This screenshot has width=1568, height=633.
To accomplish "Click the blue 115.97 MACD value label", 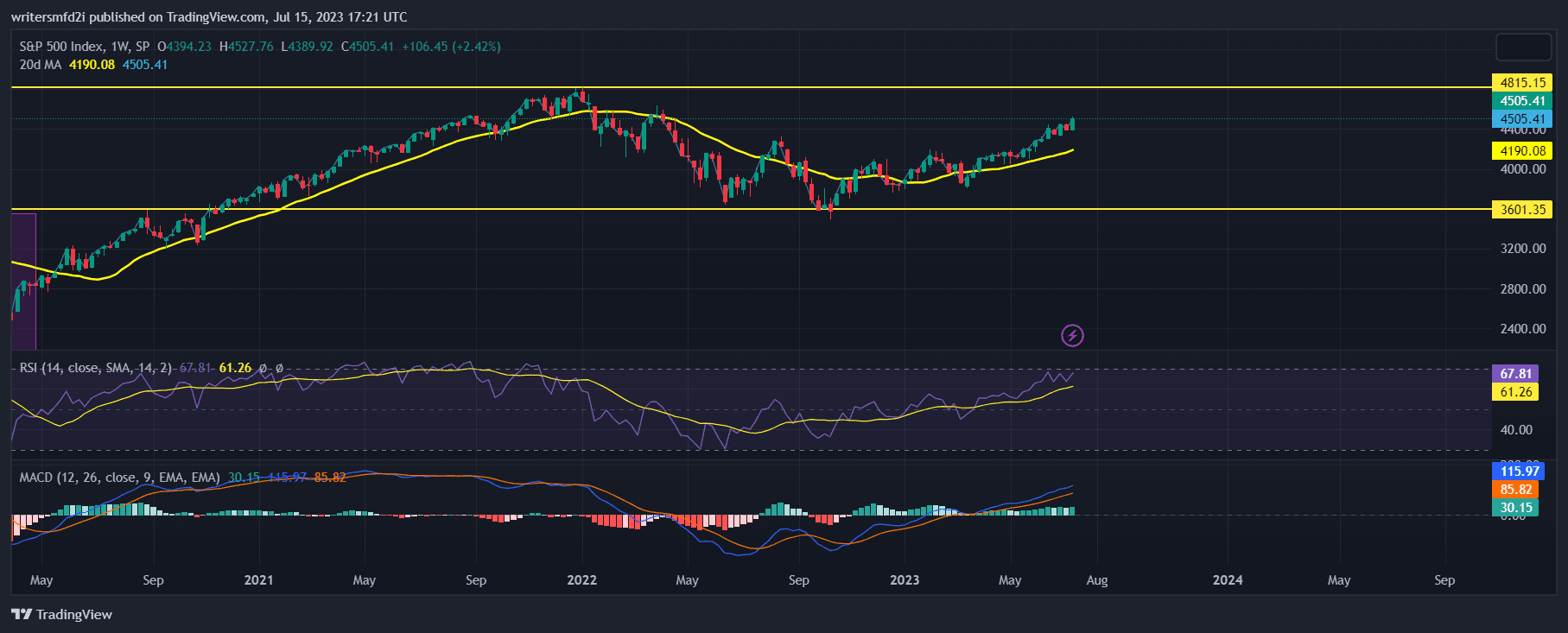I will click(x=1519, y=472).
